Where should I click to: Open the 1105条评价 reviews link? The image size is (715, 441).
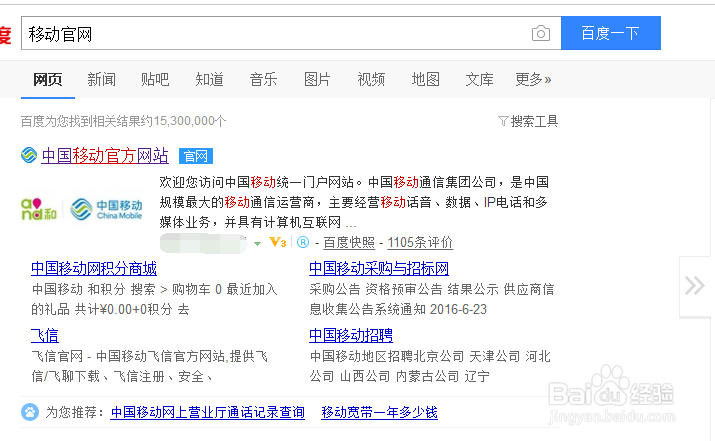[x=420, y=243]
